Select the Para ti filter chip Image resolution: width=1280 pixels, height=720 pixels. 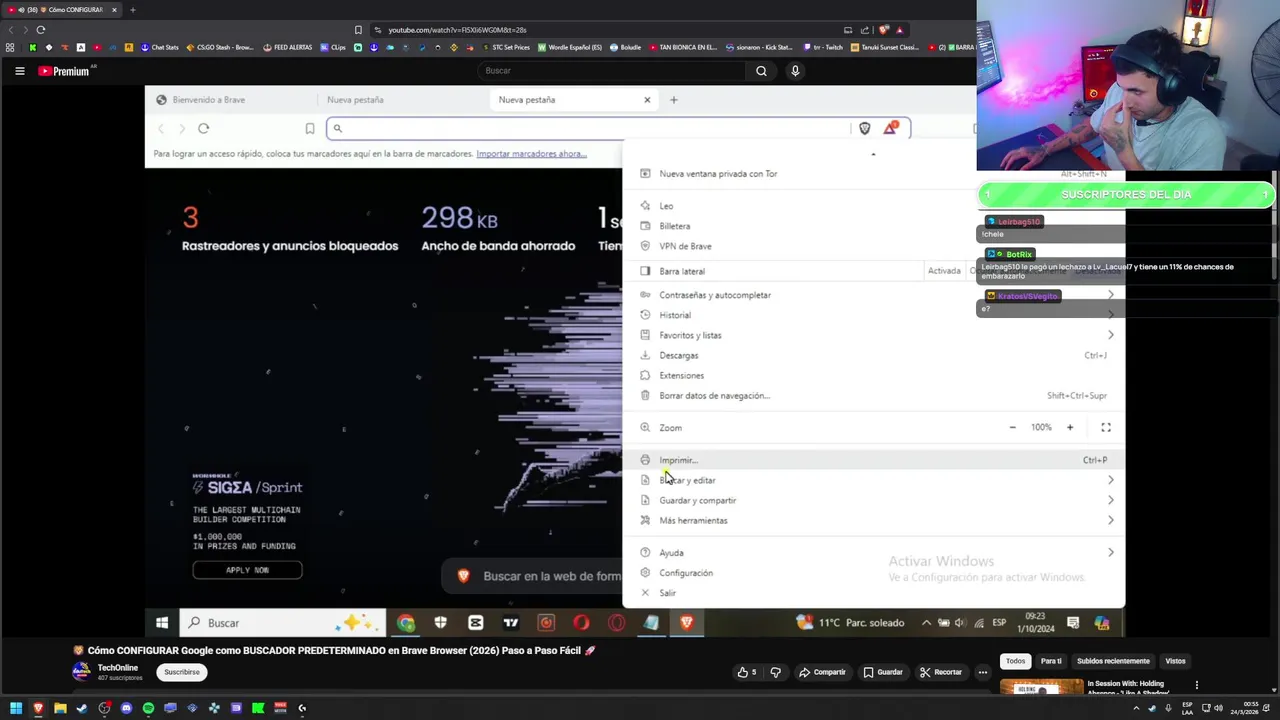coord(1051,661)
